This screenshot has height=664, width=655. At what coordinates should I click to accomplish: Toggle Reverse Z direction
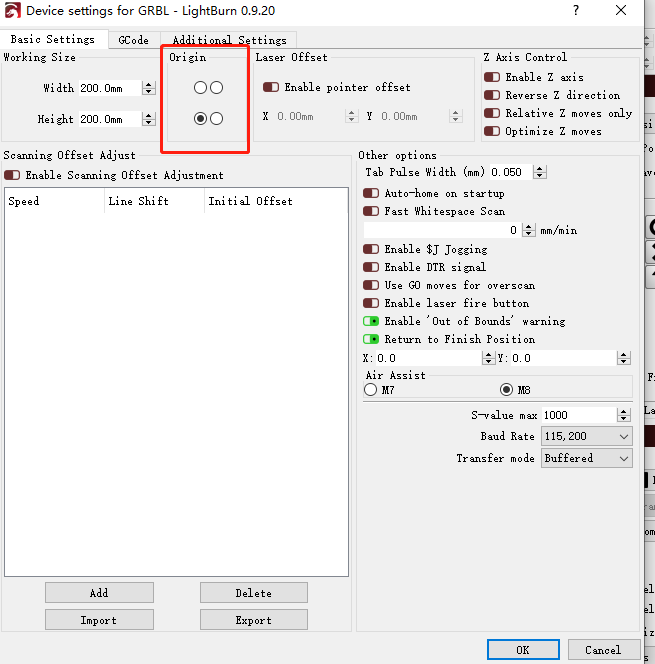(492, 95)
